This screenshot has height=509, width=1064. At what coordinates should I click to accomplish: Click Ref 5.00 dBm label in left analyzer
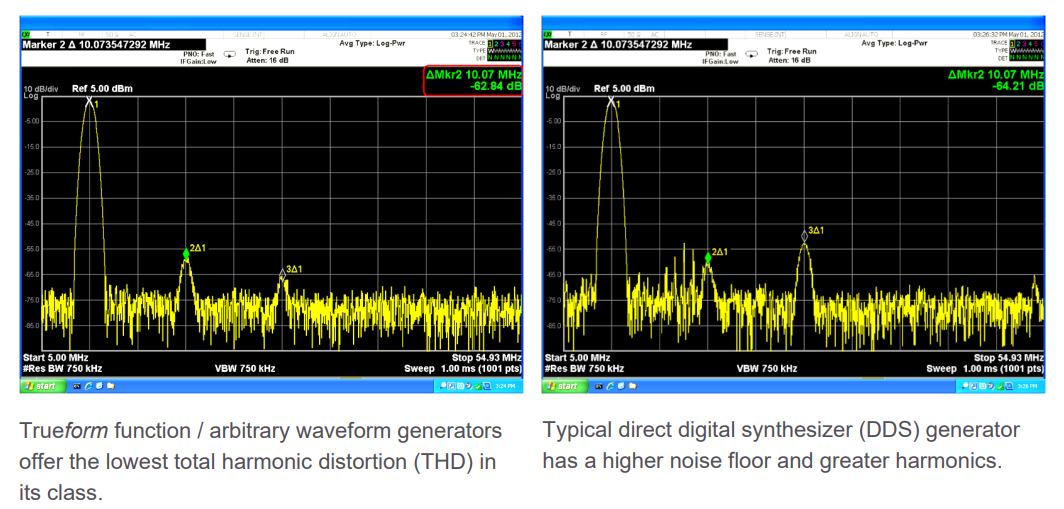pyautogui.click(x=102, y=88)
